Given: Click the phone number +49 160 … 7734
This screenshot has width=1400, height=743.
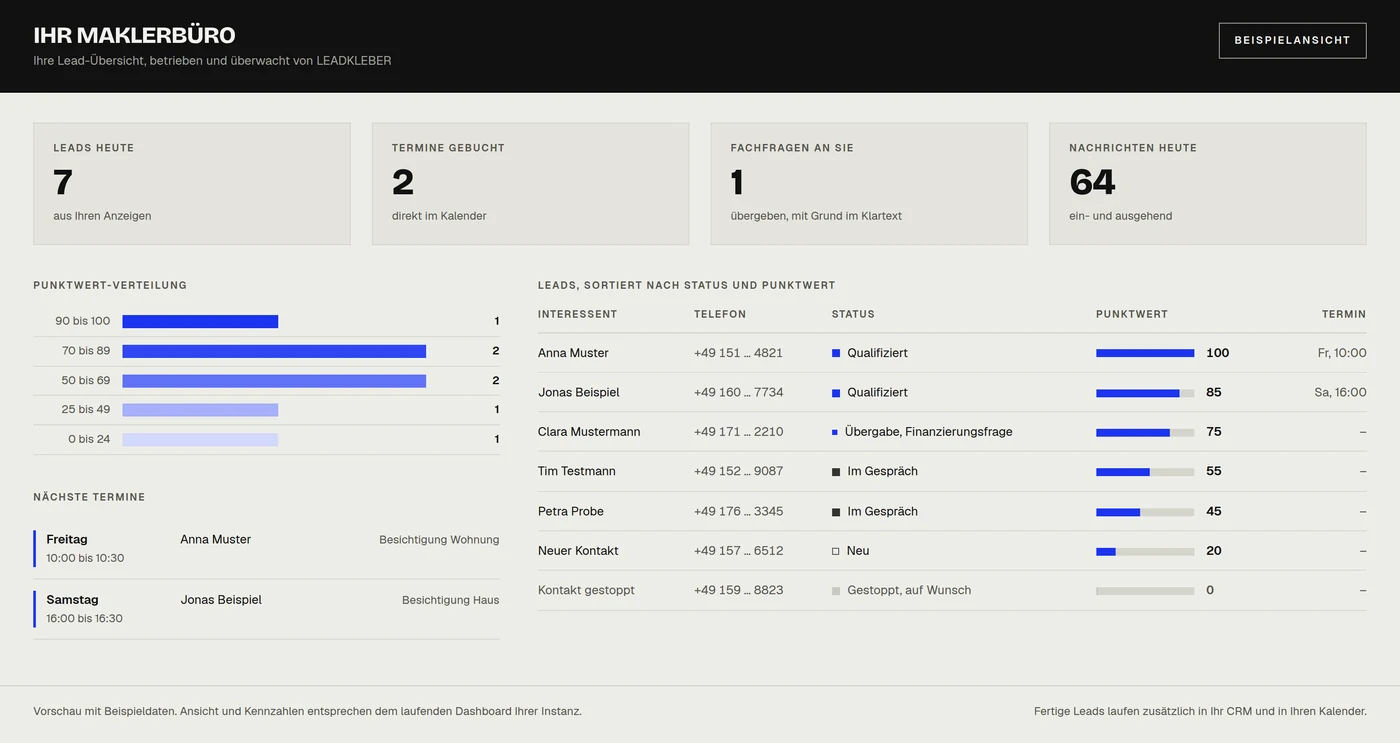Looking at the screenshot, I should coord(739,393).
